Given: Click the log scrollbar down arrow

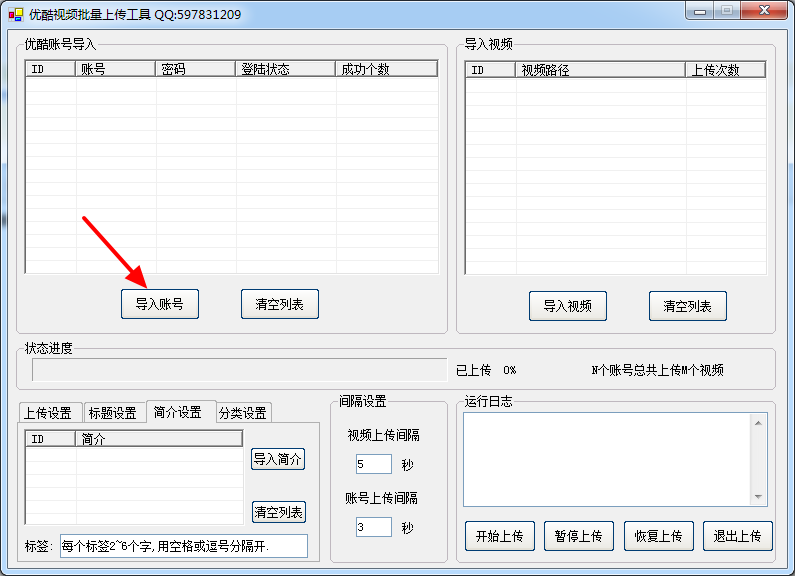Looking at the screenshot, I should tap(758, 496).
